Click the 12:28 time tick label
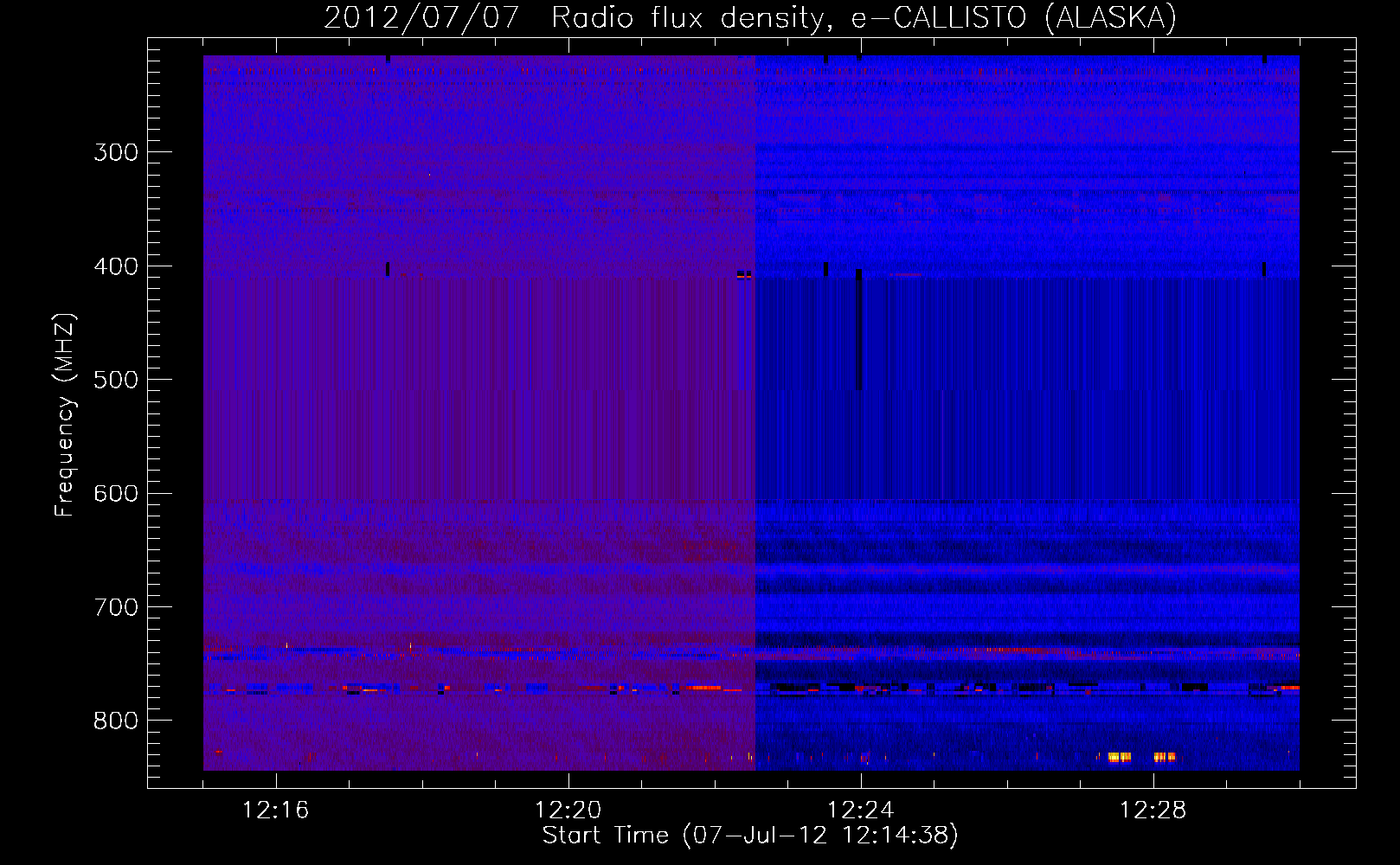This screenshot has width=1400, height=865. pos(1153,811)
